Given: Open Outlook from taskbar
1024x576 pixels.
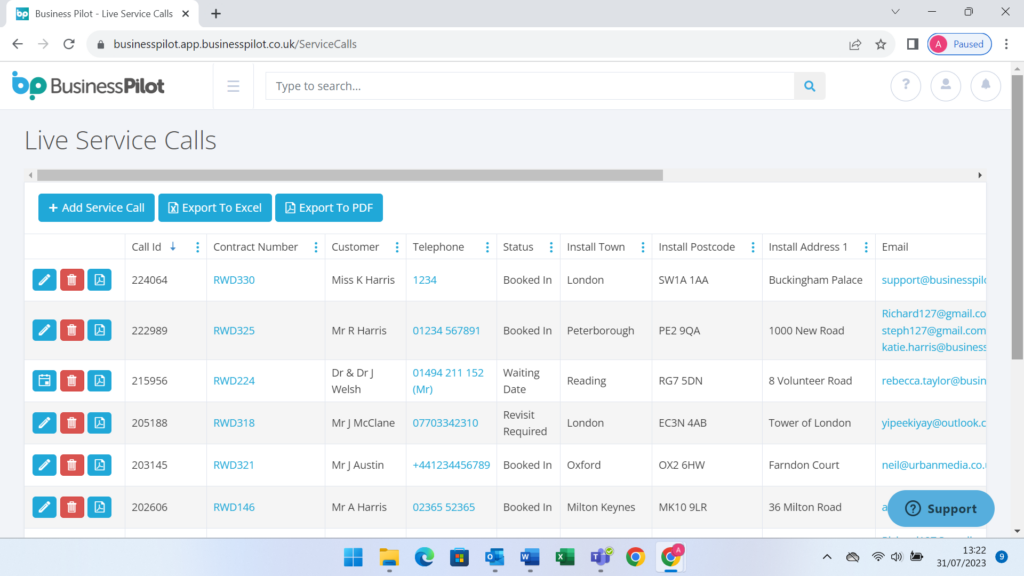Looking at the screenshot, I should tap(494, 557).
